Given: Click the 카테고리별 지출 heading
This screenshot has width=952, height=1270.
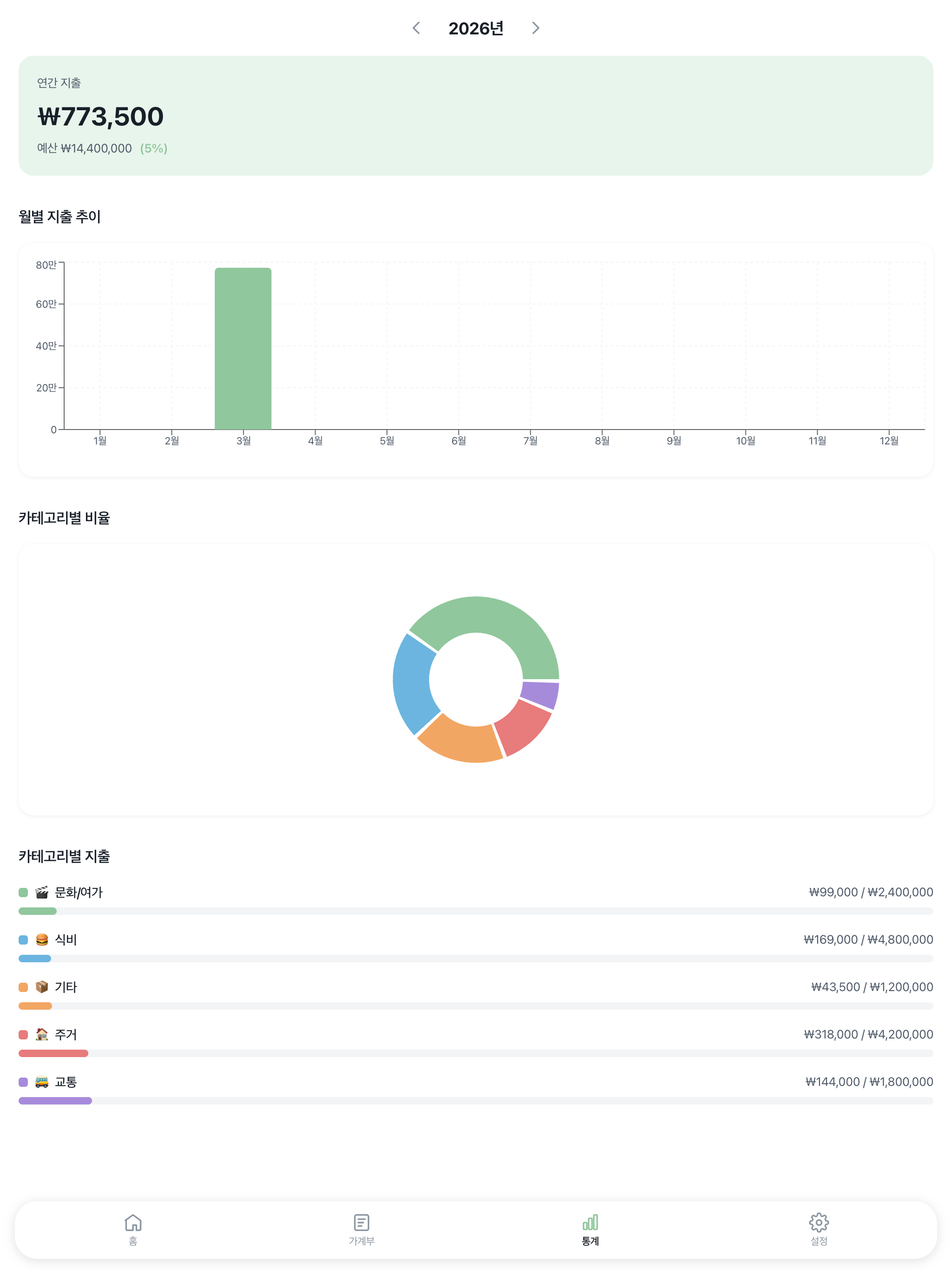Looking at the screenshot, I should tap(64, 856).
